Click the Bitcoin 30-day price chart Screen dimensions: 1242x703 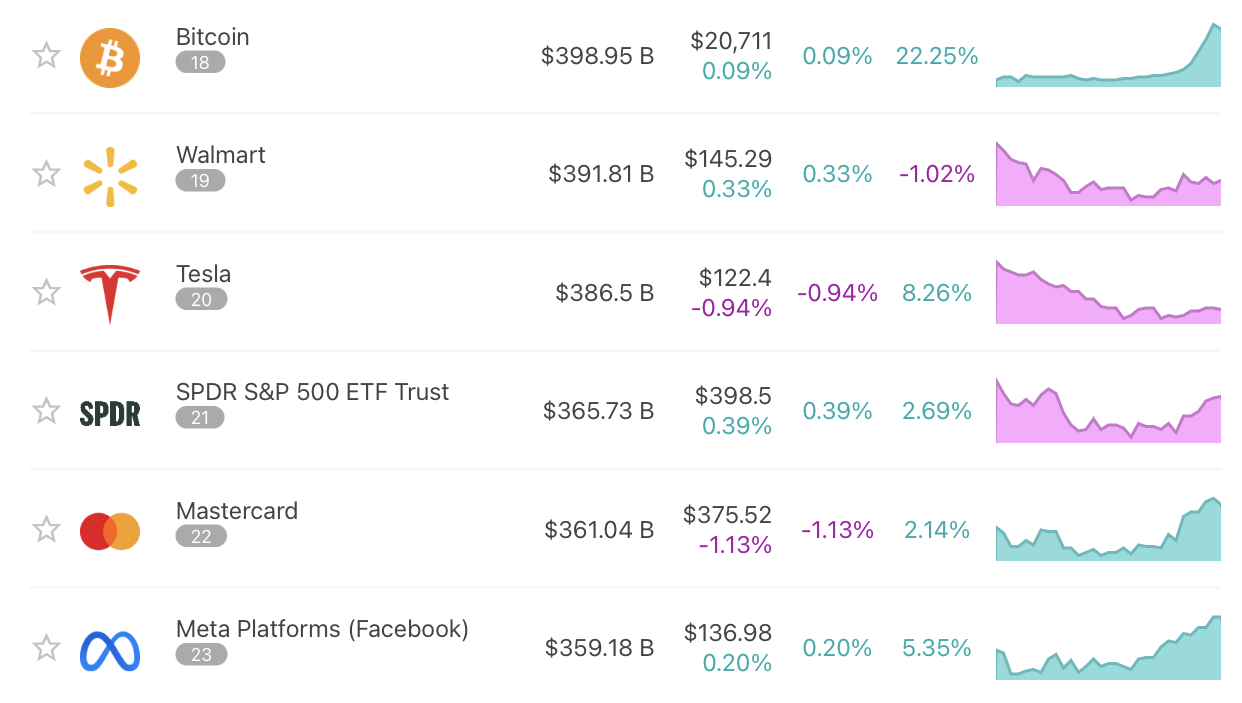(x=1108, y=58)
